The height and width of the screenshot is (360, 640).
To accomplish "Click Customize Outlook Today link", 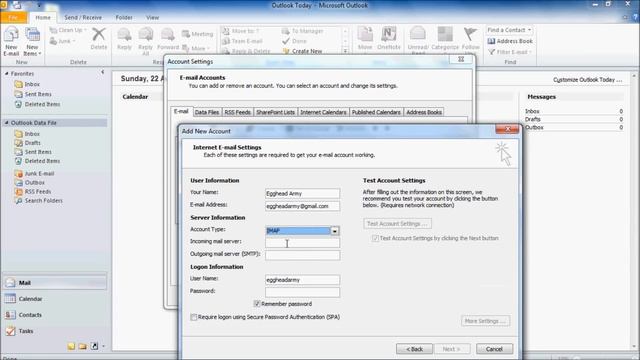I will [587, 80].
